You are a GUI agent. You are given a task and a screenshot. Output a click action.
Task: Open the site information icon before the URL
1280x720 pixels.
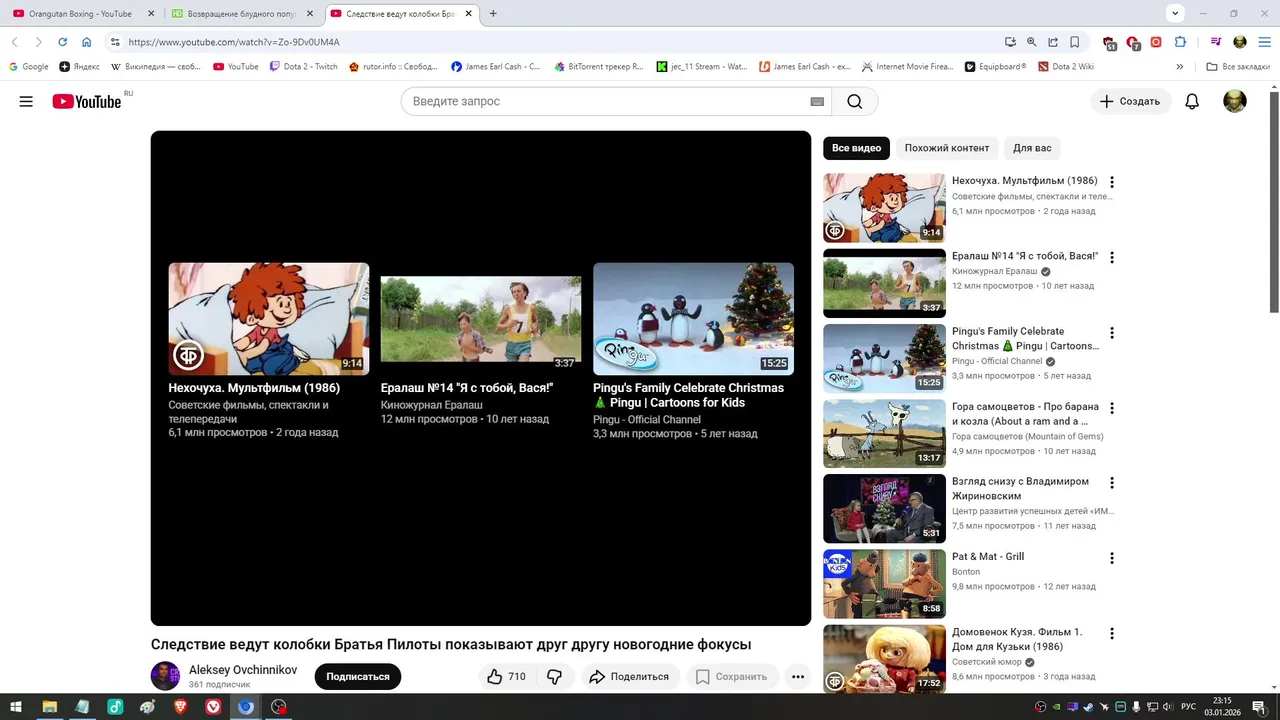click(x=115, y=42)
